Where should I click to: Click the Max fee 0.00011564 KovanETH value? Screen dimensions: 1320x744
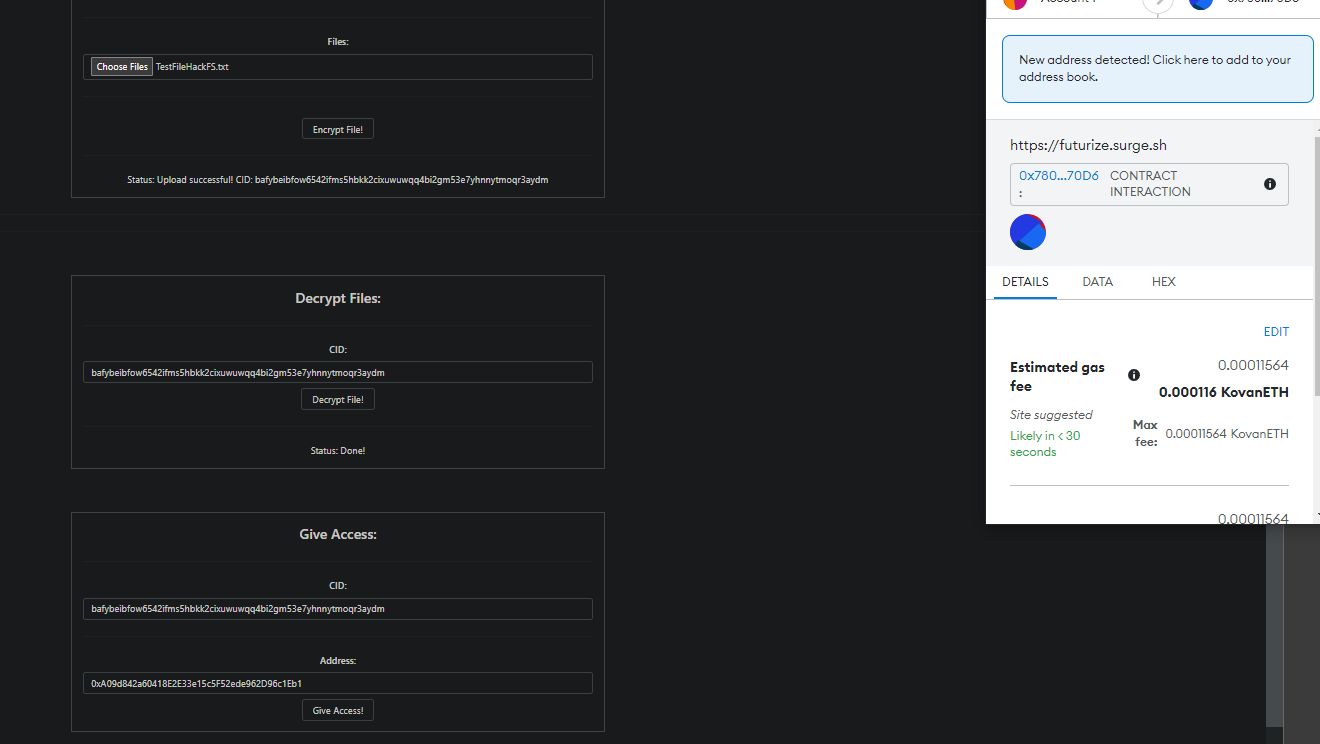click(1227, 434)
